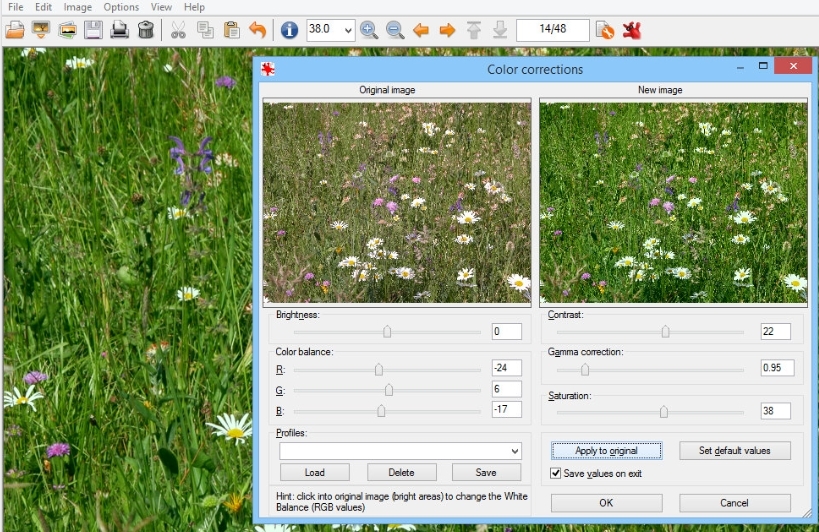The image size is (819, 532).
Task: Click the R color balance slider handle
Action: coord(379,370)
